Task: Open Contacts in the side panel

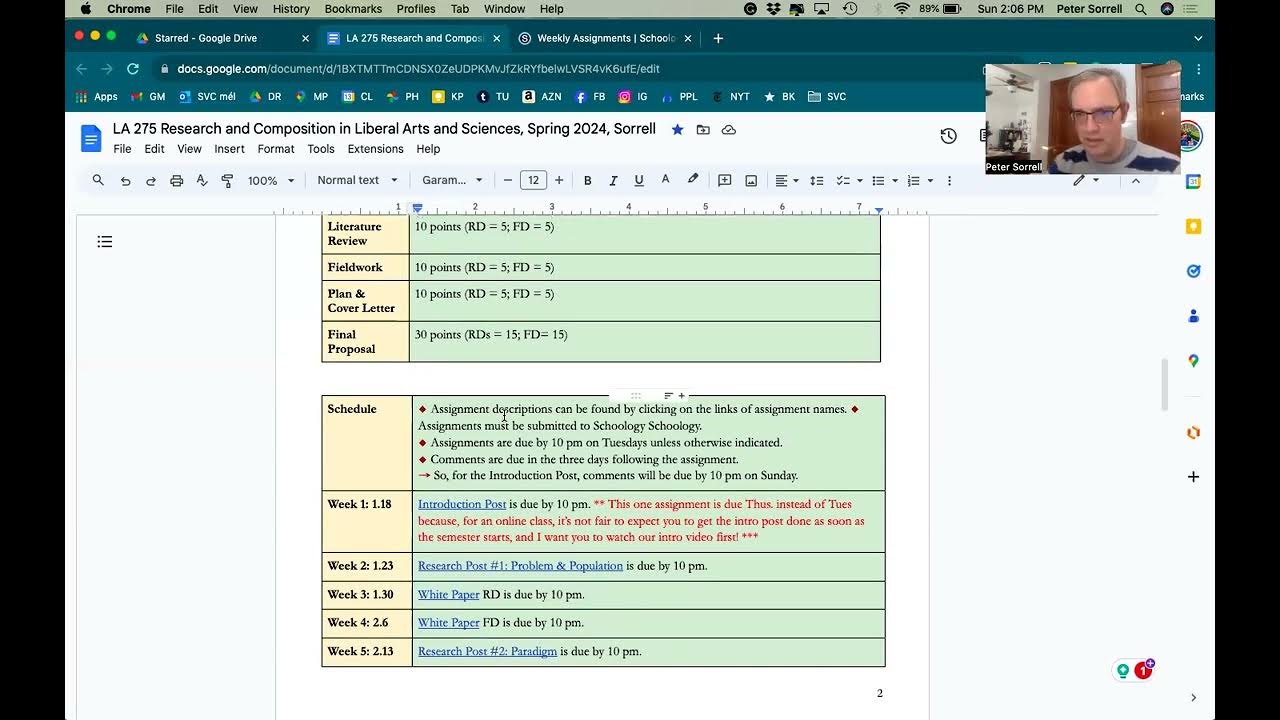Action: click(x=1193, y=316)
